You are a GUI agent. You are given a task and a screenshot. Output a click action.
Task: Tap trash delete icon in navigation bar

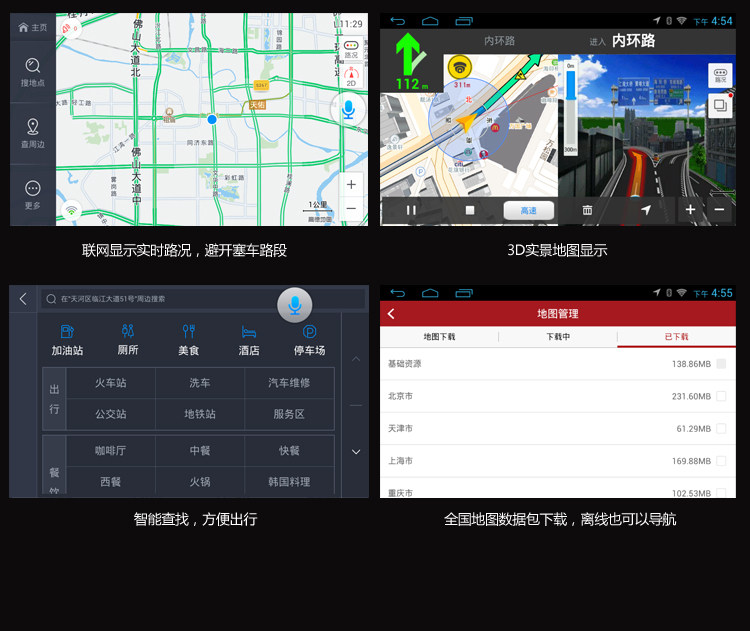[587, 210]
